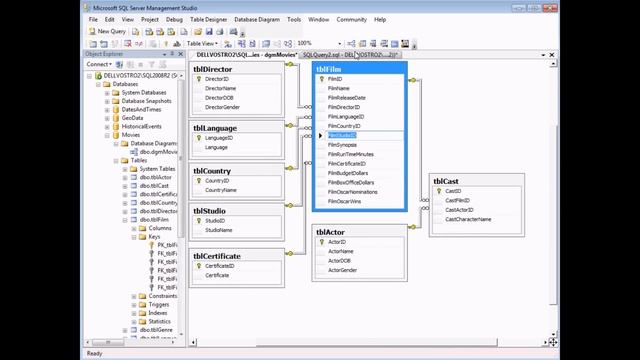Viewport: 640px width, 360px height.
Task: Select the FilmOscarWins column row
Action: pyautogui.click(x=360, y=202)
